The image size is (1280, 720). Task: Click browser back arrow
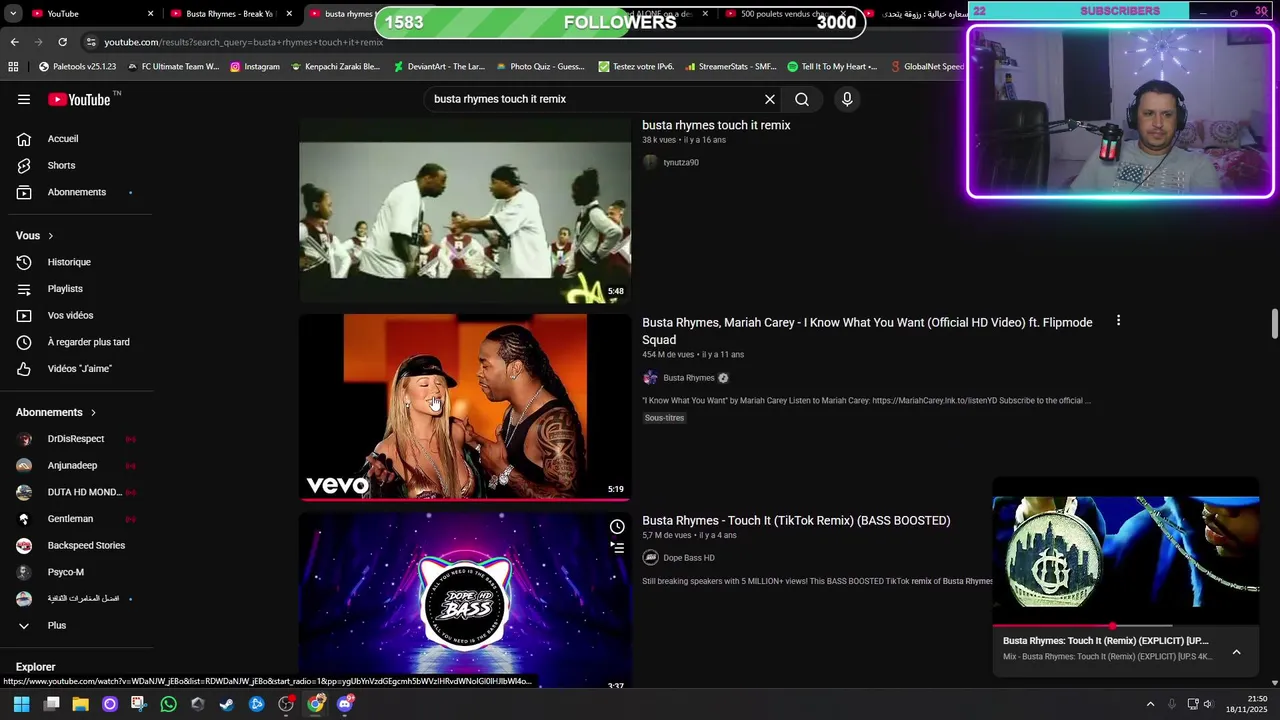(x=14, y=42)
